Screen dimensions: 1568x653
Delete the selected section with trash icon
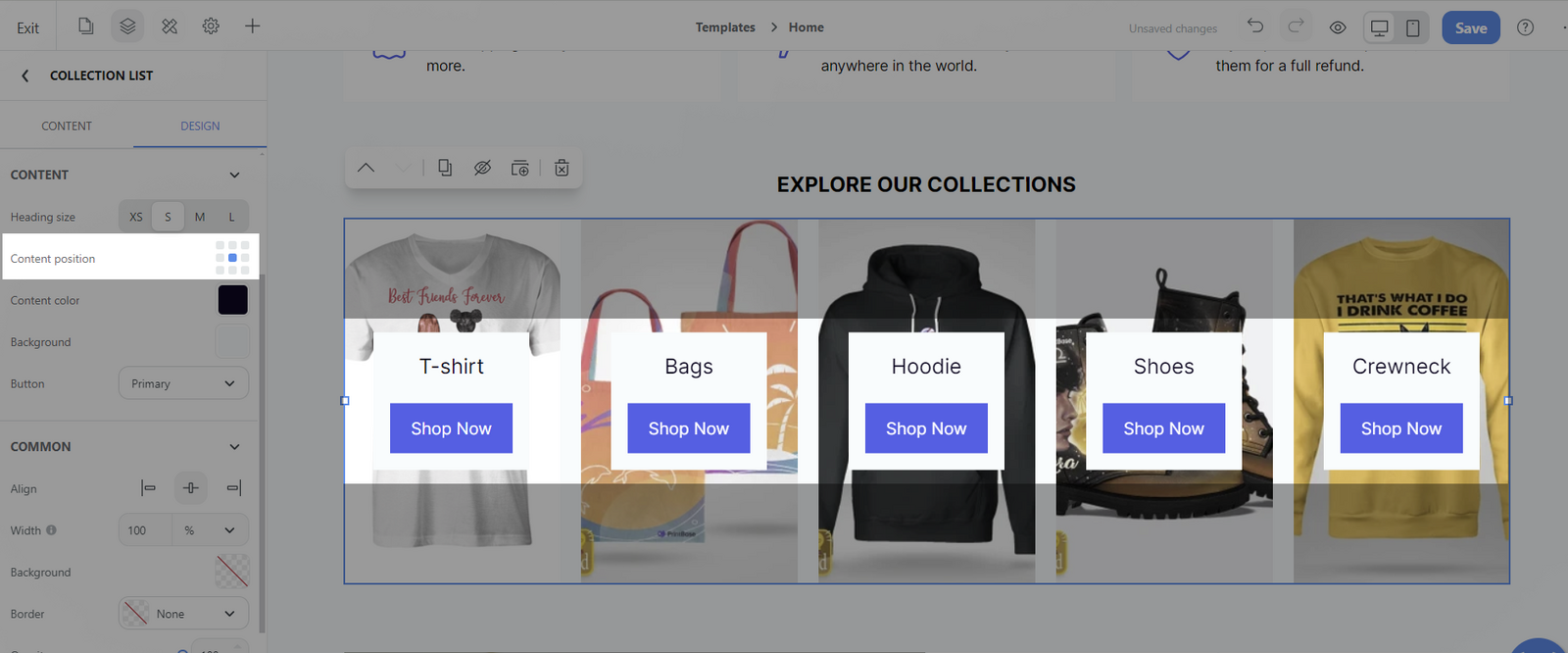[562, 168]
